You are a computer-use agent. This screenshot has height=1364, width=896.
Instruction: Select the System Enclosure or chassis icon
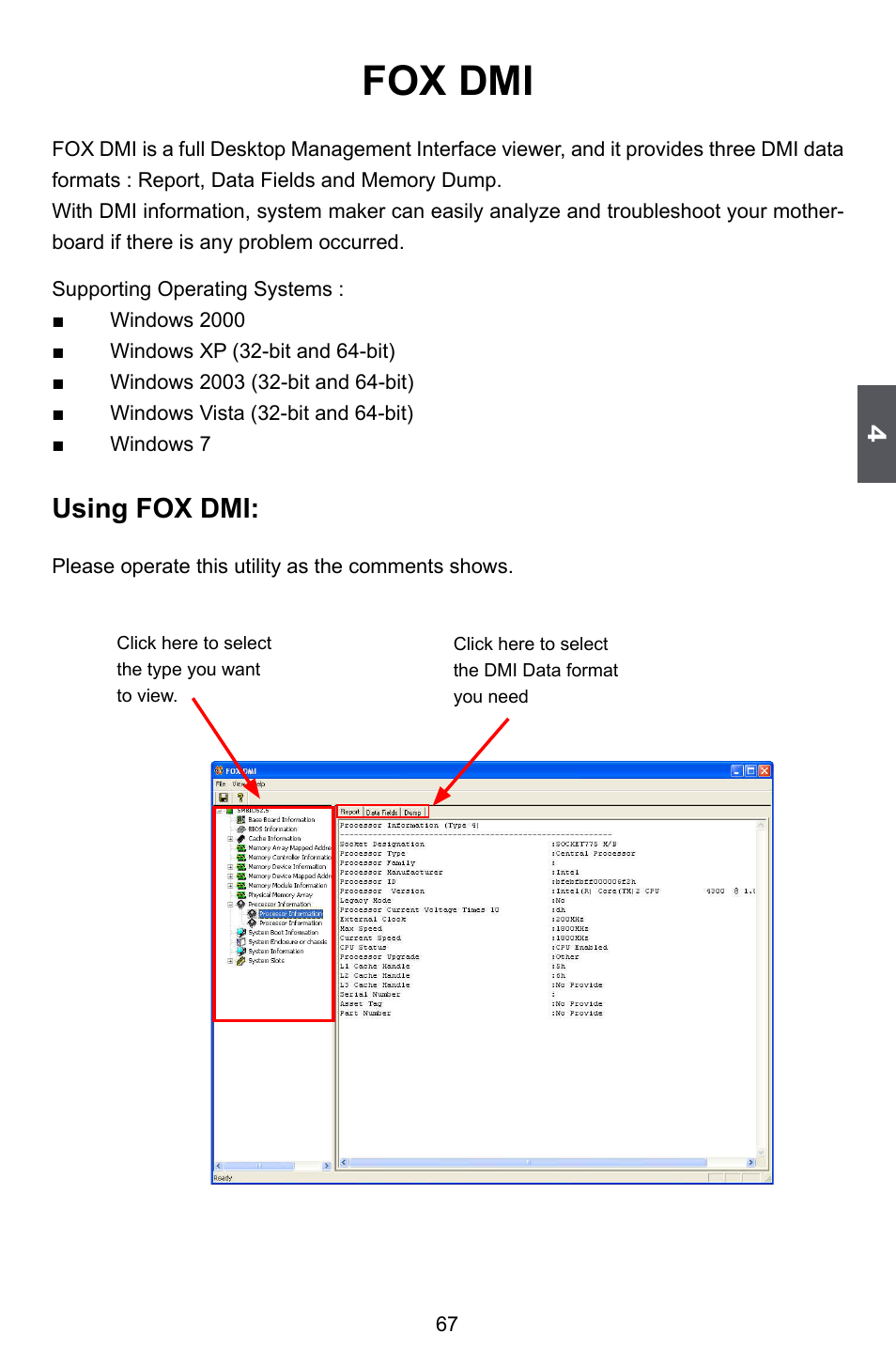241,941
